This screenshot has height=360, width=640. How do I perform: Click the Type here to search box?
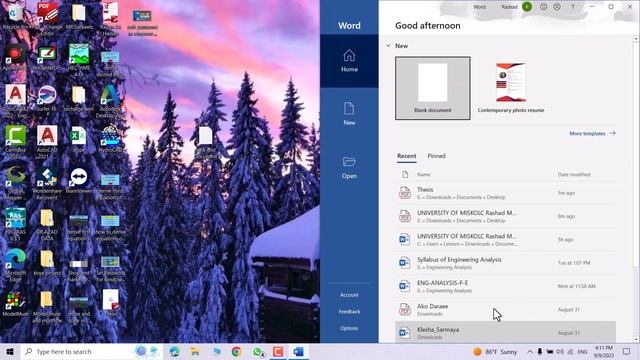[x=92, y=351]
